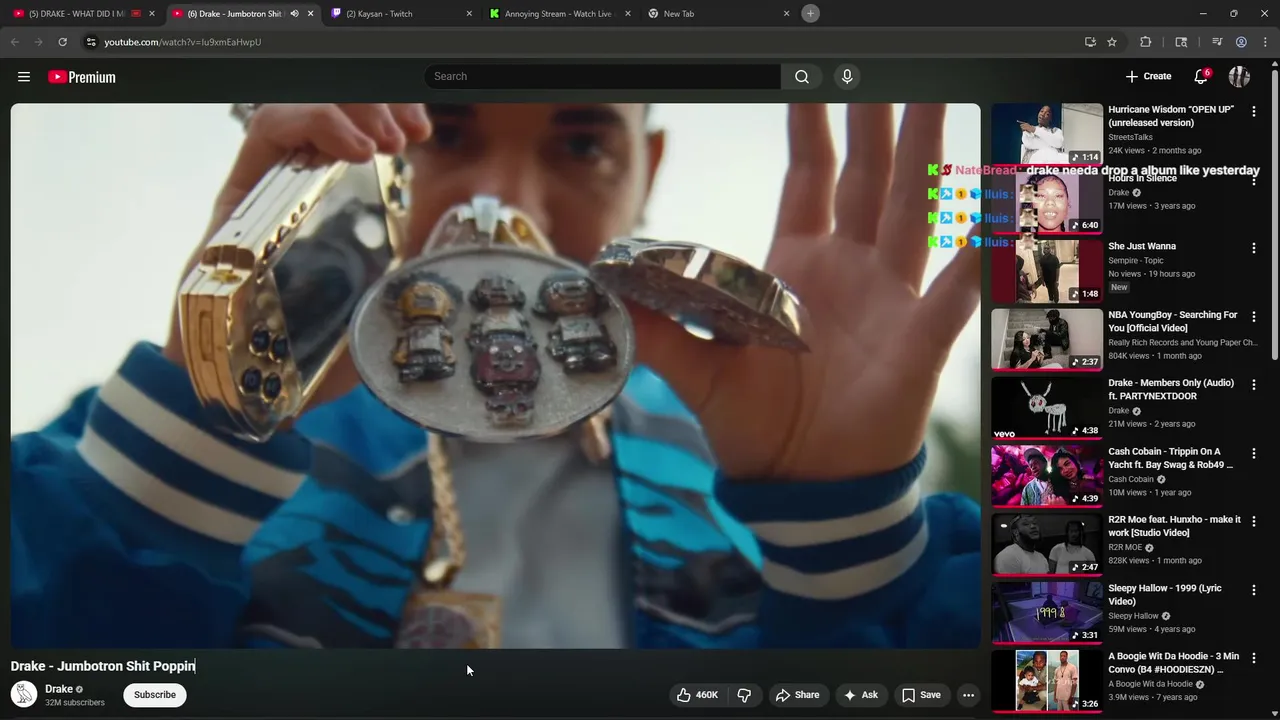Open Chrome three-dot menu
The width and height of the screenshot is (1280, 720).
(x=1264, y=42)
